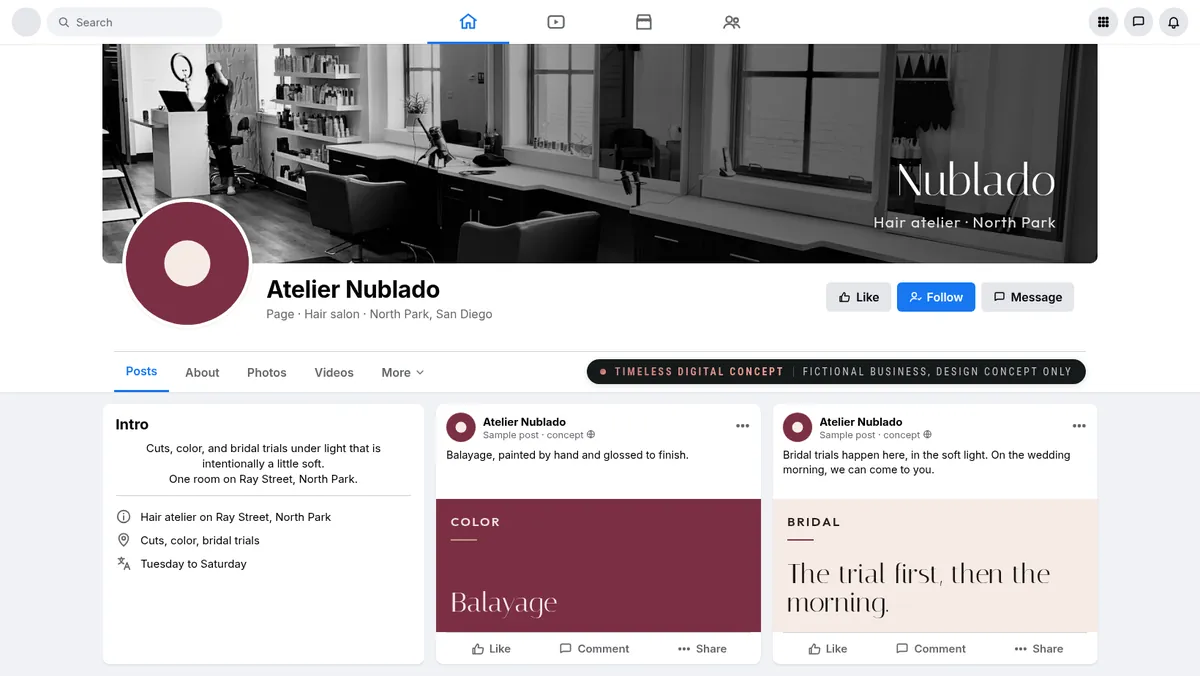Click the globe privacy icon on Balayage post
This screenshot has height=676, width=1200.
pos(591,435)
